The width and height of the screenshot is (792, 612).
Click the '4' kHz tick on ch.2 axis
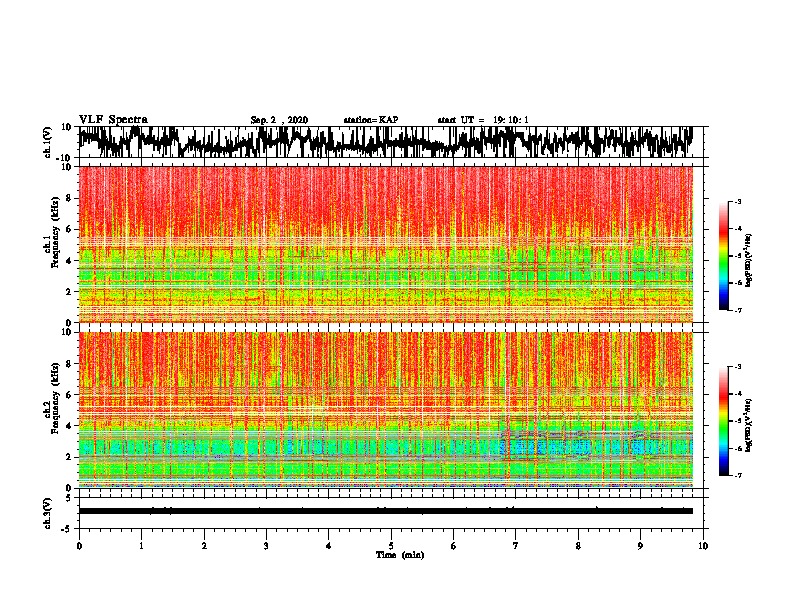tap(70, 426)
